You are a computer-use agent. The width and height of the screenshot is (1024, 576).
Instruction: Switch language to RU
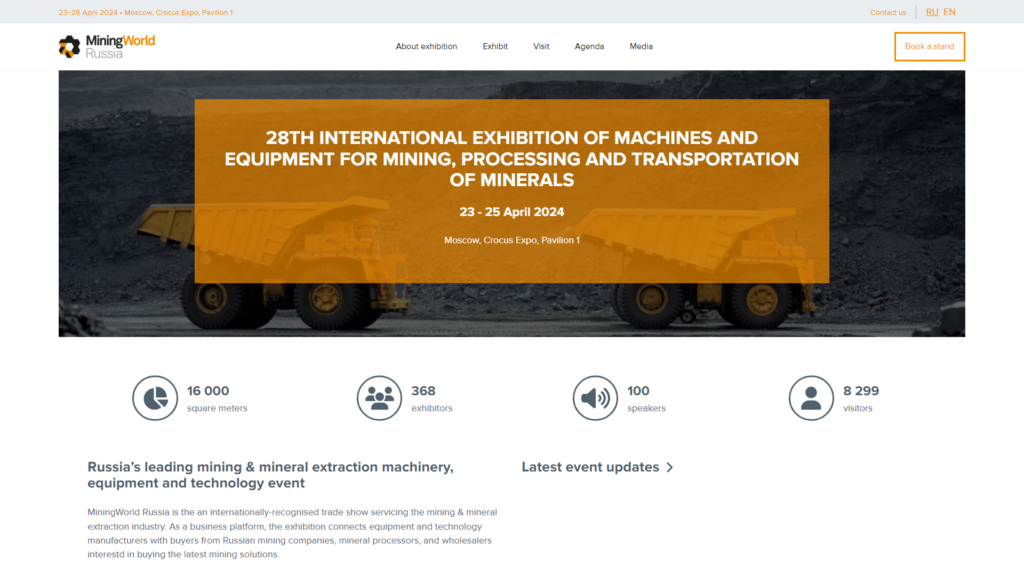click(x=932, y=12)
